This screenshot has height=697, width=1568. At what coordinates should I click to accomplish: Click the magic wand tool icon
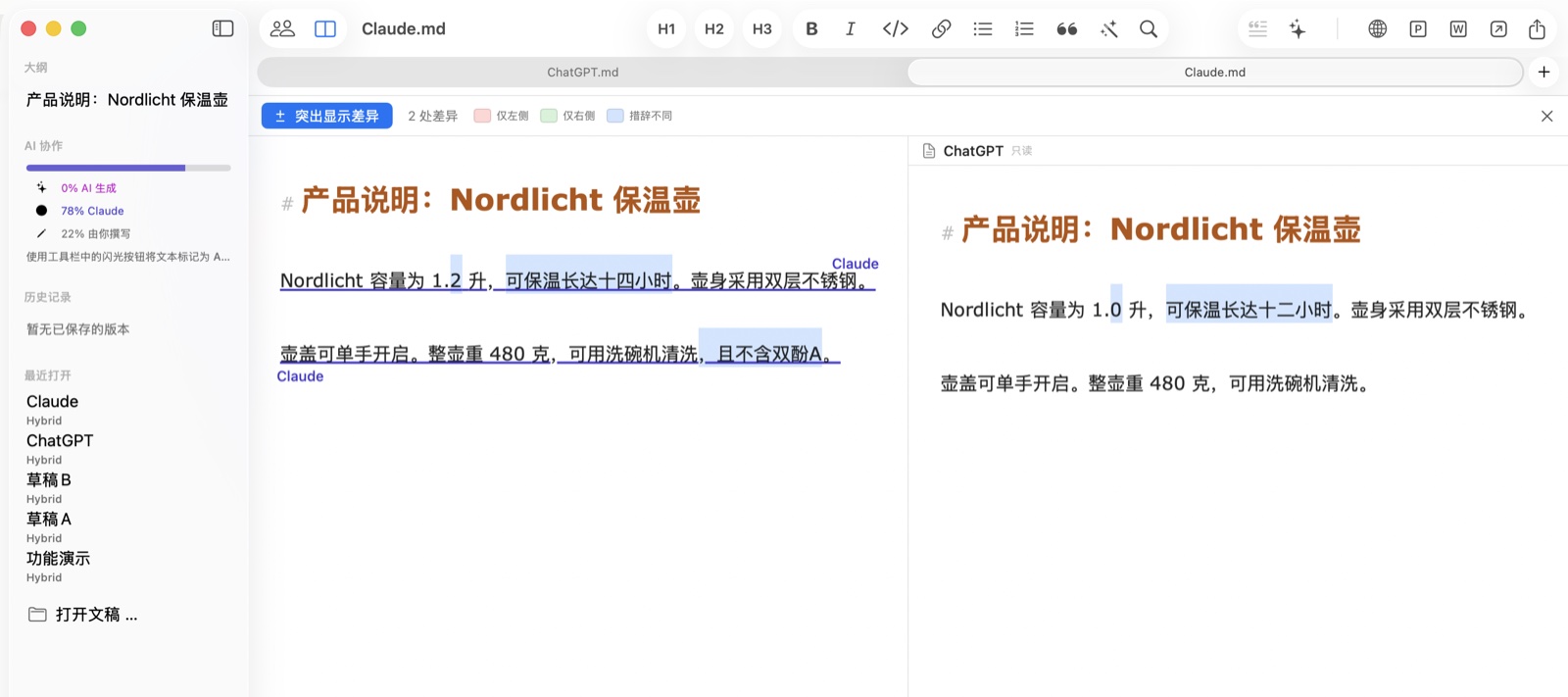tap(1109, 29)
